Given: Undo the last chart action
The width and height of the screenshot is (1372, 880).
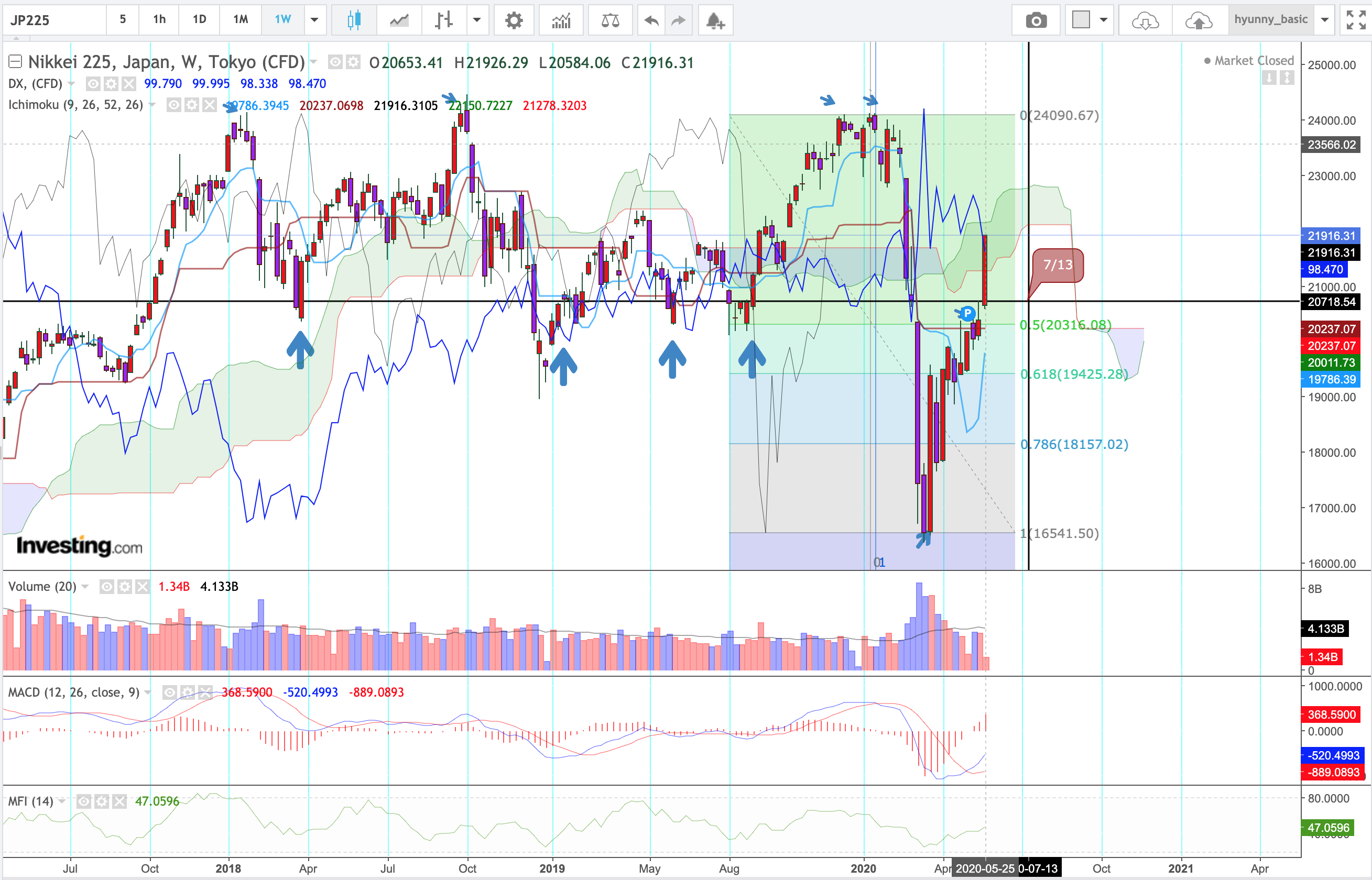Looking at the screenshot, I should (651, 20).
